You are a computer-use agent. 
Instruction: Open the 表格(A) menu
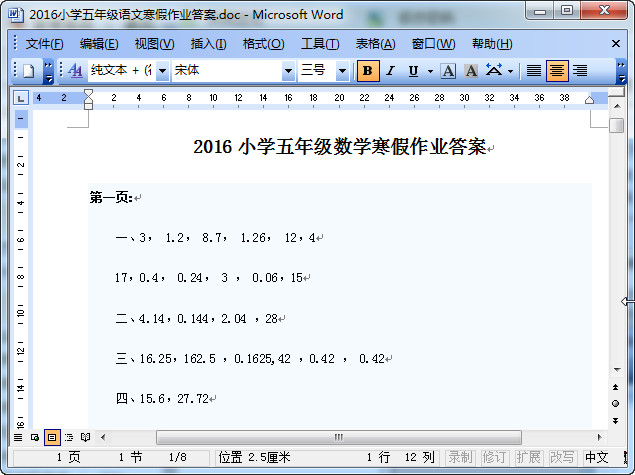[x=375, y=44]
